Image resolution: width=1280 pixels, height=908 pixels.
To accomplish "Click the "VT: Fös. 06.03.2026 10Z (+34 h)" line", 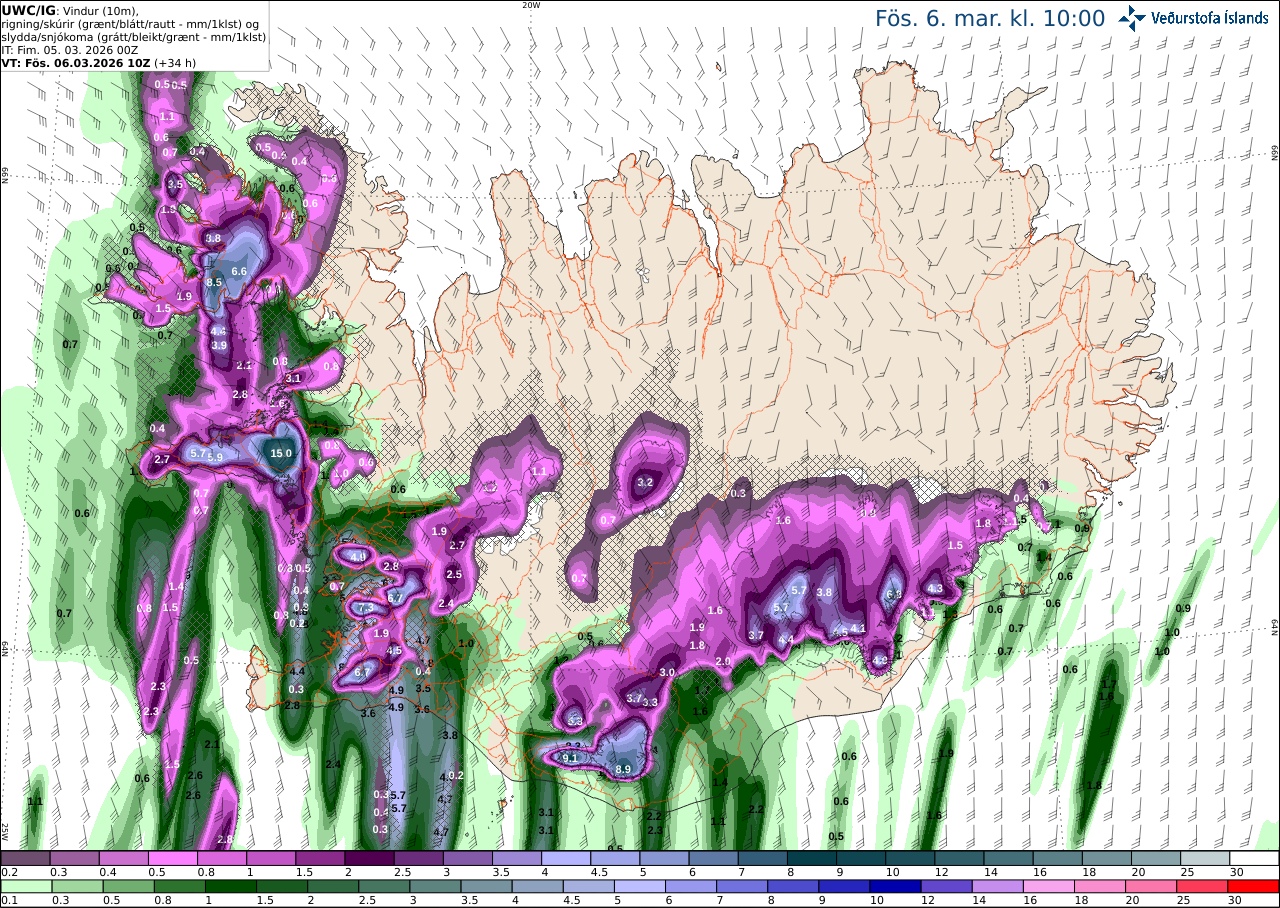I will tap(98, 62).
